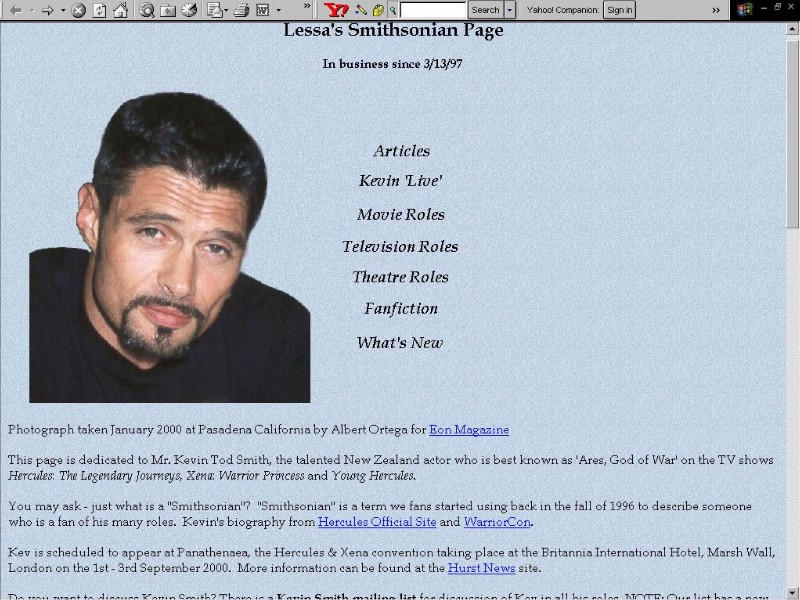This screenshot has width=800, height=600.
Task: Go to the Home page icon
Action: (120, 10)
